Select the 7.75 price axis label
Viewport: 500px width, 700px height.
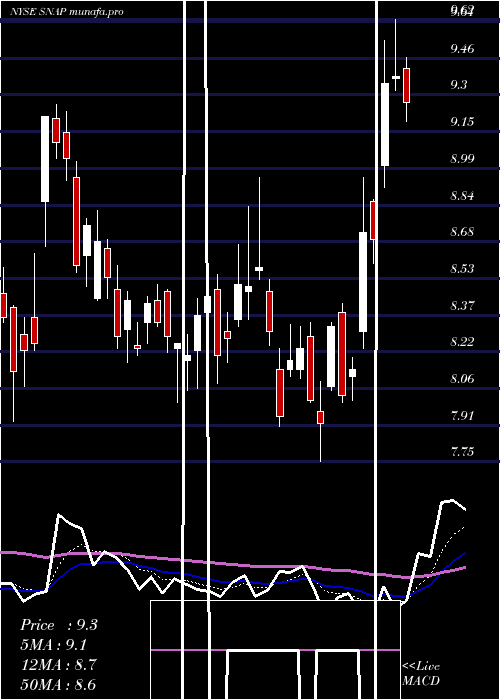tap(462, 452)
